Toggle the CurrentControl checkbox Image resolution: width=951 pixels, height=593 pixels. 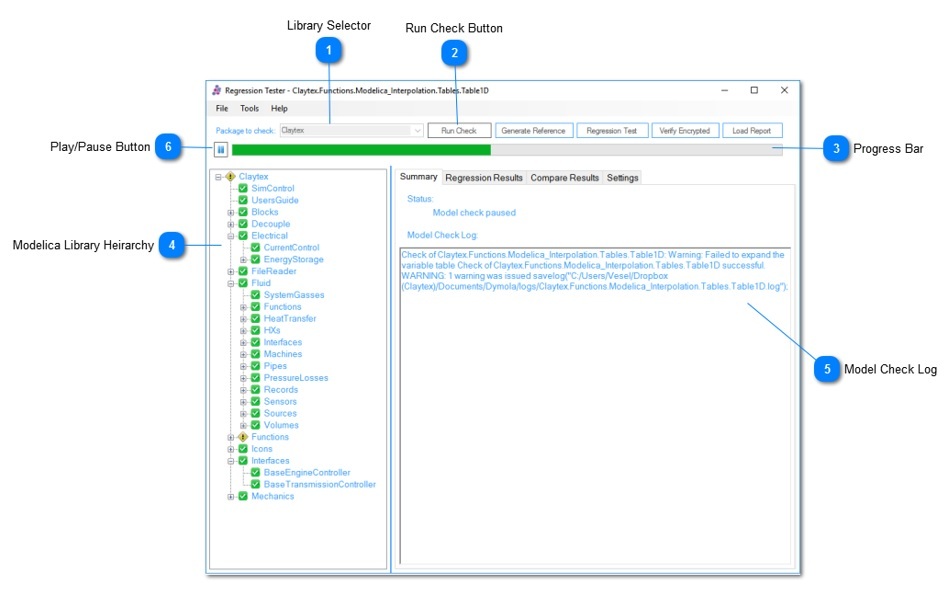click(255, 247)
